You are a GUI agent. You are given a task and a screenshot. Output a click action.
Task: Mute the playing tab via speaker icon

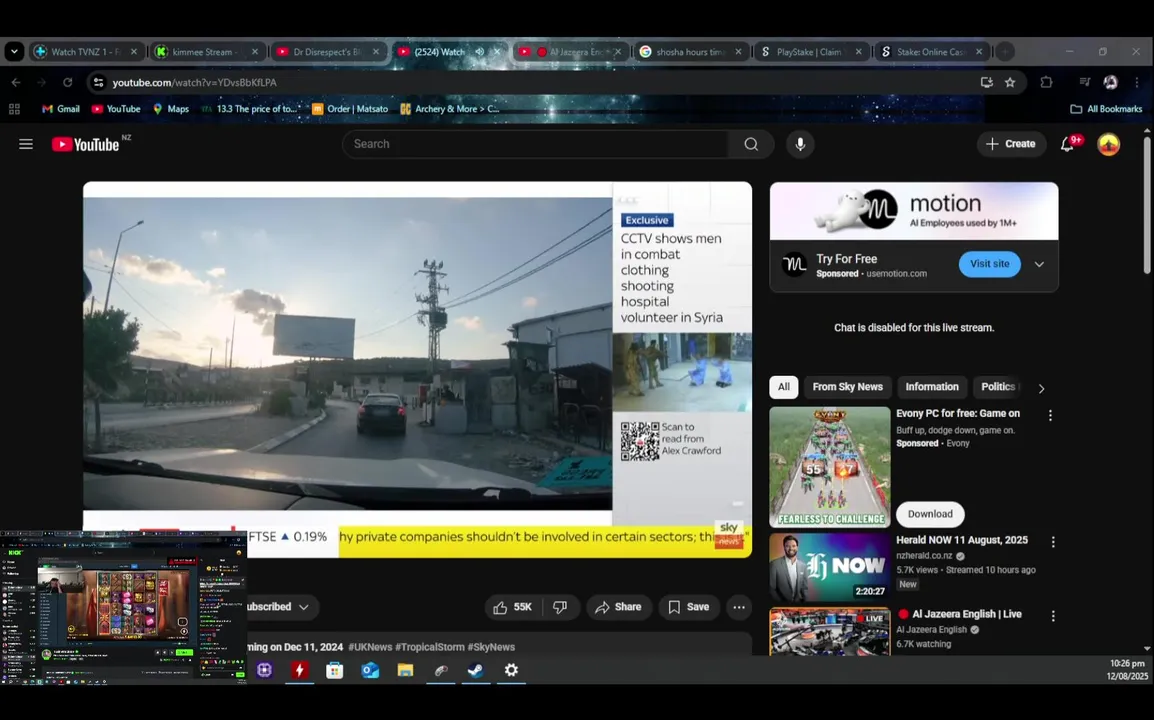point(480,52)
